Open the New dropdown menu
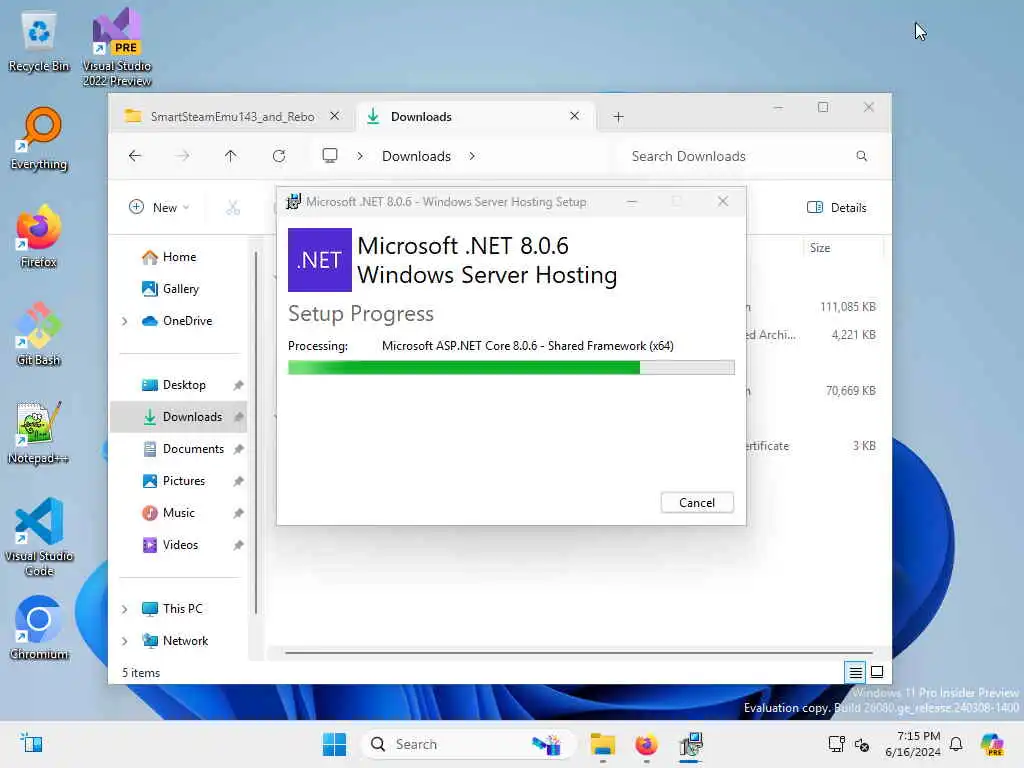 click(x=159, y=208)
